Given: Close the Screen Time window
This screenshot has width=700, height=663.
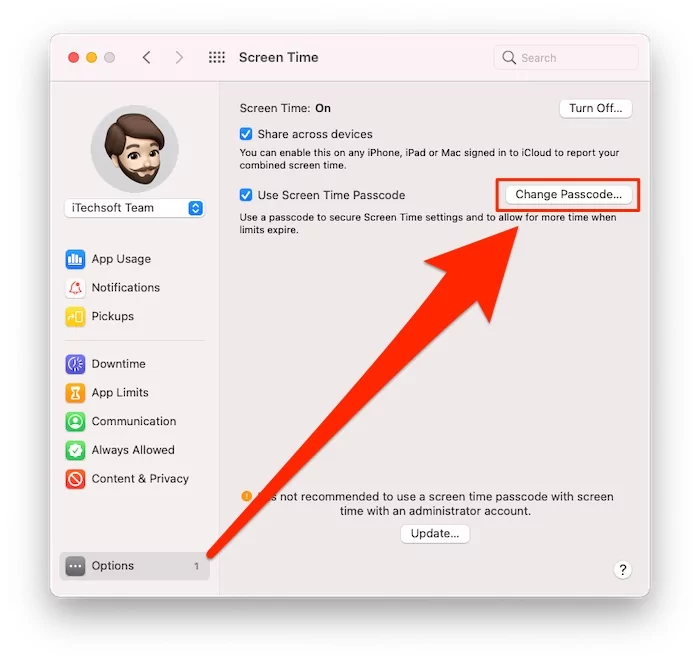Looking at the screenshot, I should (74, 58).
